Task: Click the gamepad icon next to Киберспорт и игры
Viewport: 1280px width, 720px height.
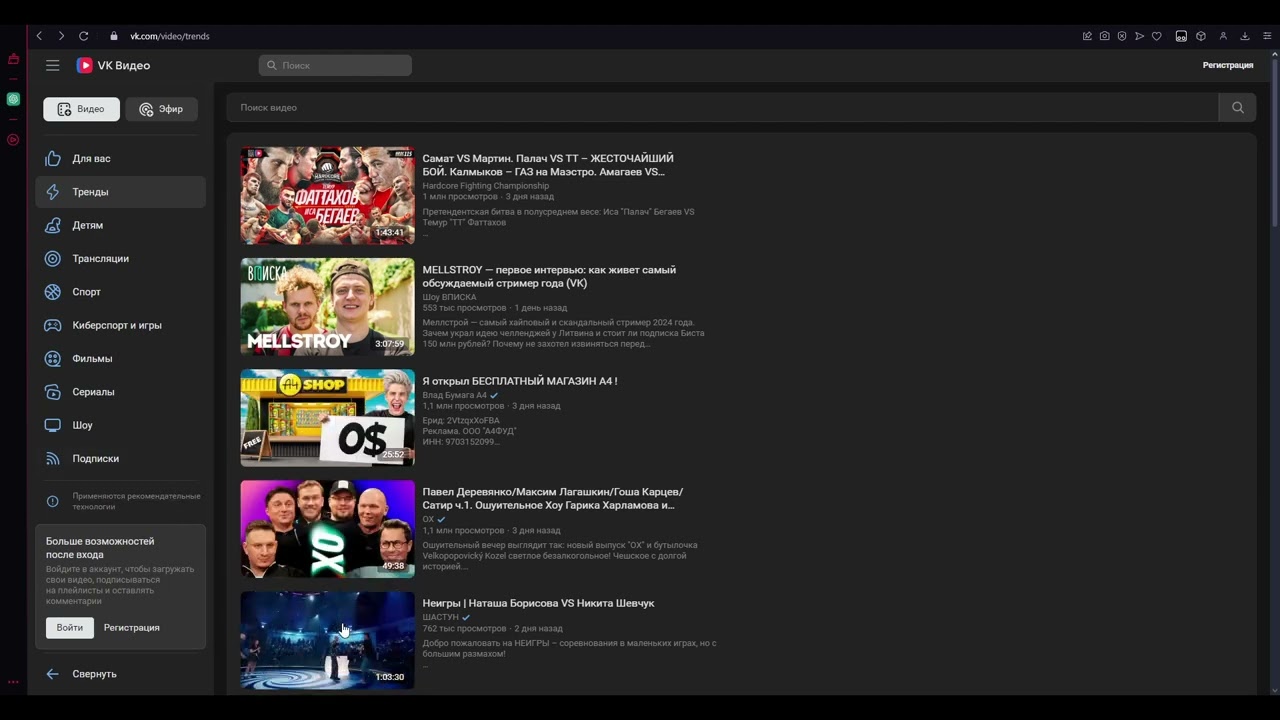Action: pos(53,325)
